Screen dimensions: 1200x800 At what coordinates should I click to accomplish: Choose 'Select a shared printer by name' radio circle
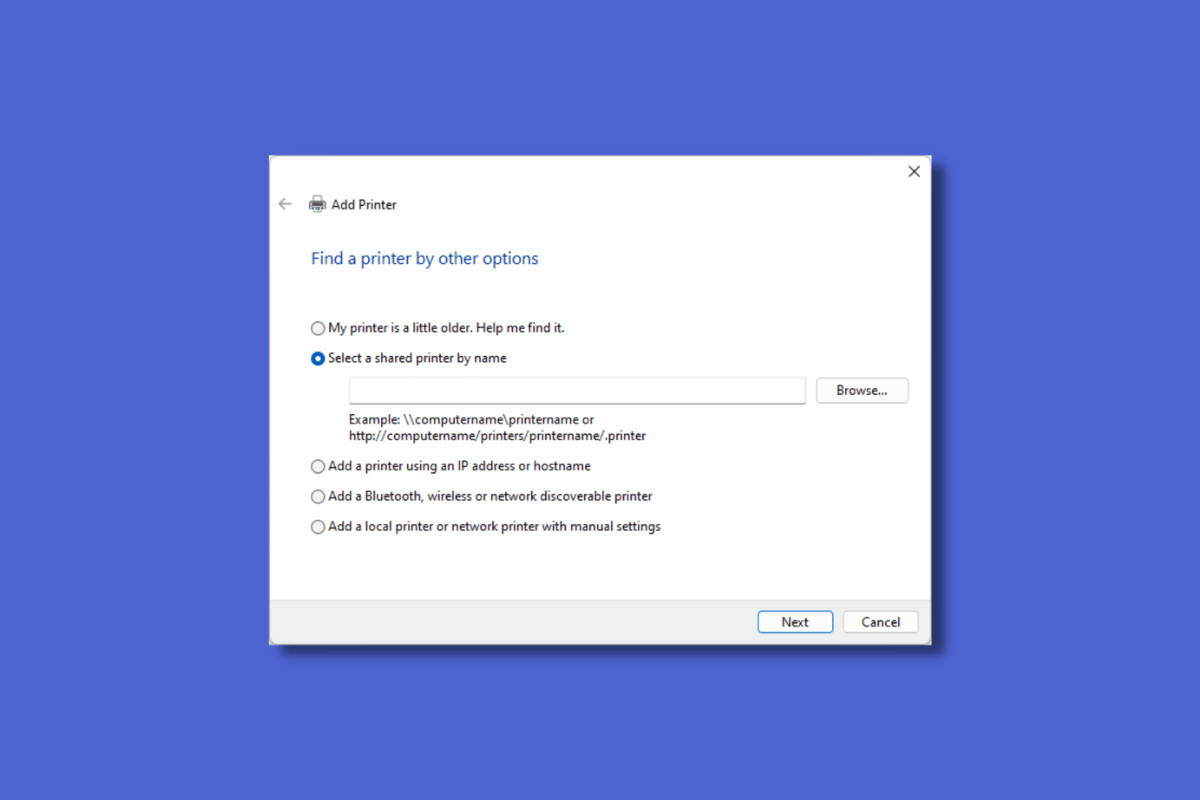[318, 358]
